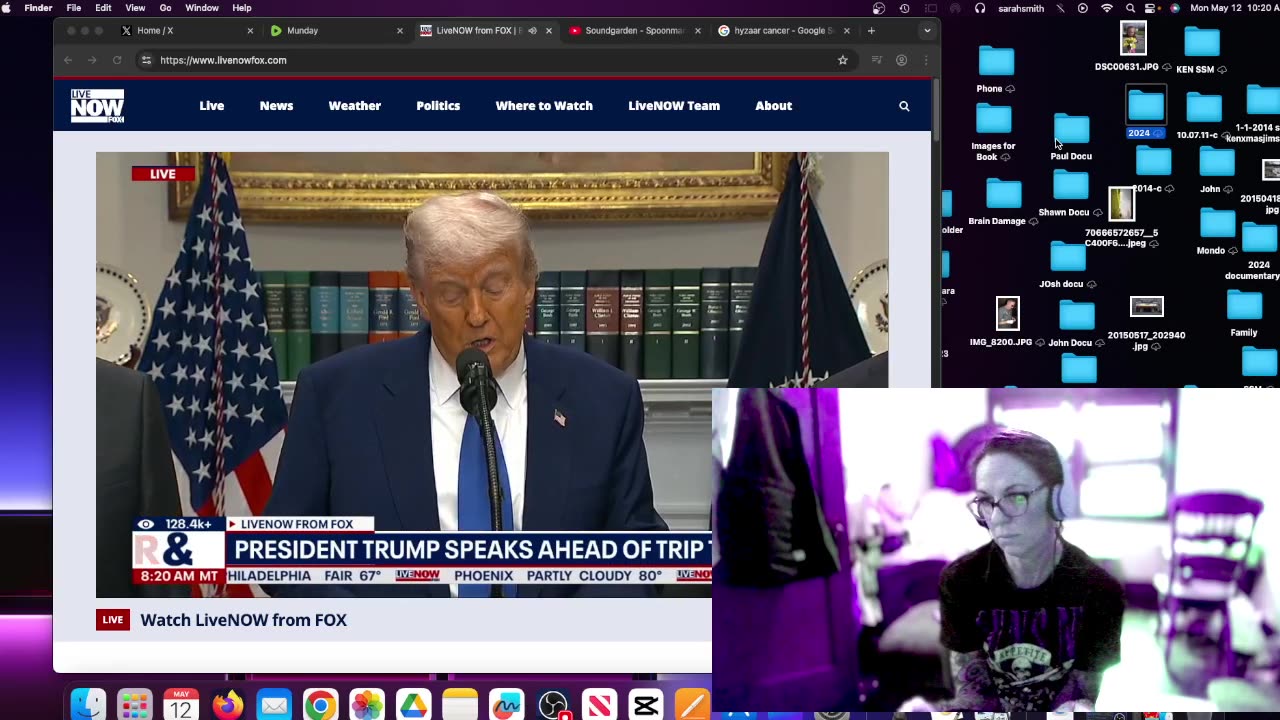Expand Chrome tab search dropdown
This screenshot has height=720, width=1280.
[927, 31]
